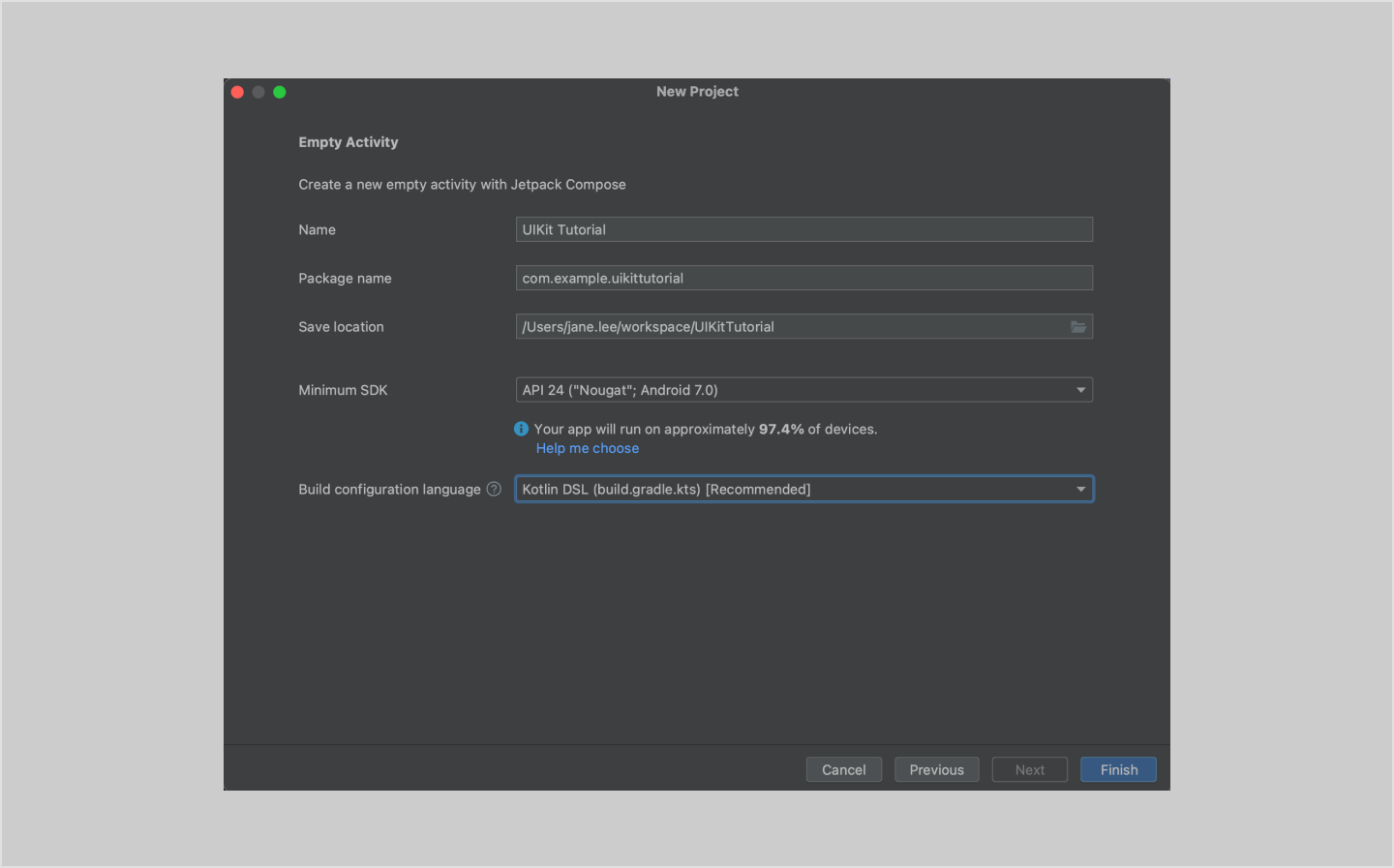This screenshot has height=868, width=1394.
Task: Click the green zoom window button
Action: pyautogui.click(x=280, y=92)
